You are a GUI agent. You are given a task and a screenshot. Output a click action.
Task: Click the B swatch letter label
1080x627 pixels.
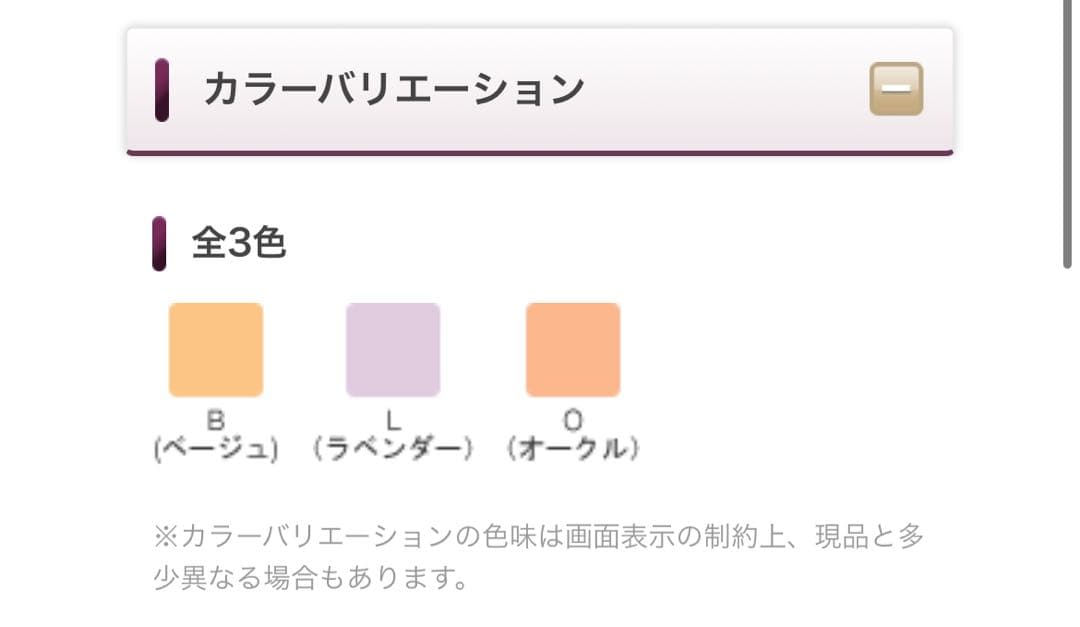[x=215, y=418]
